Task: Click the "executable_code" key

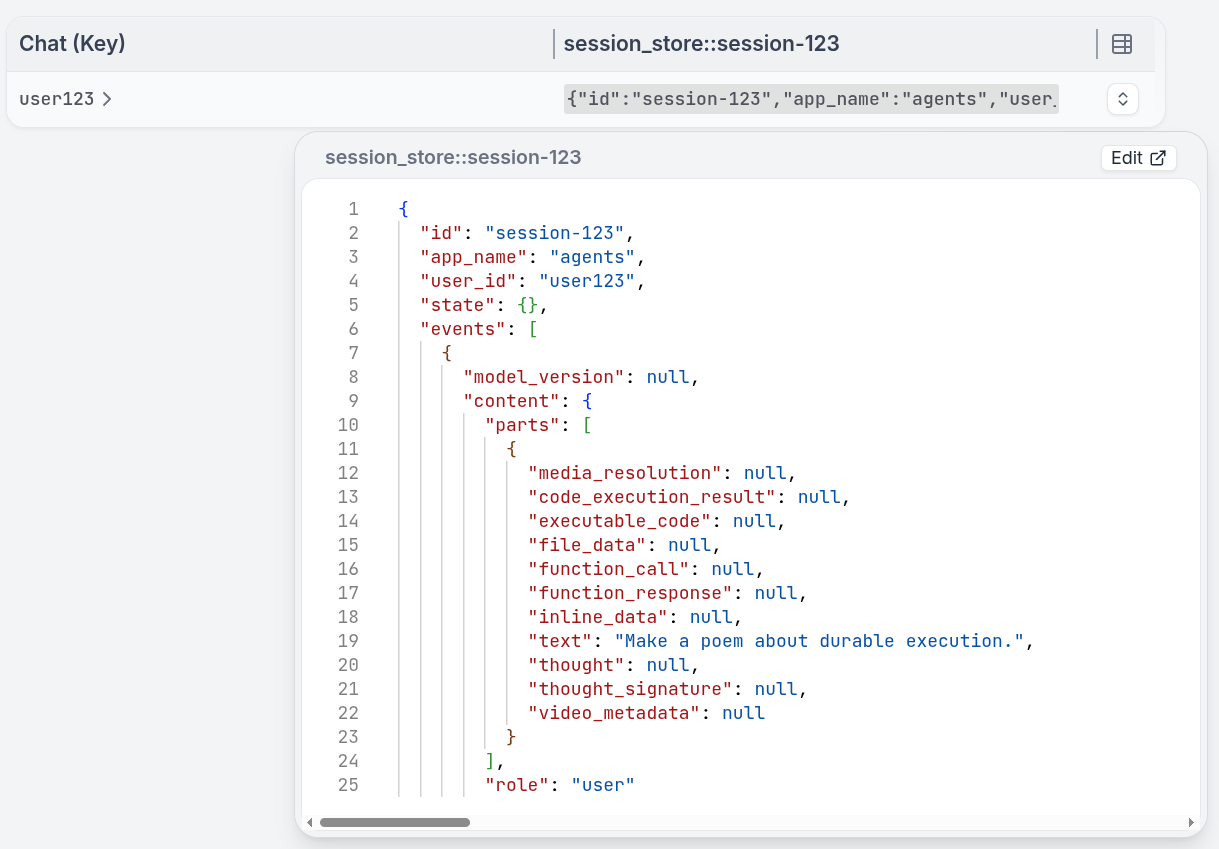Action: pos(619,521)
